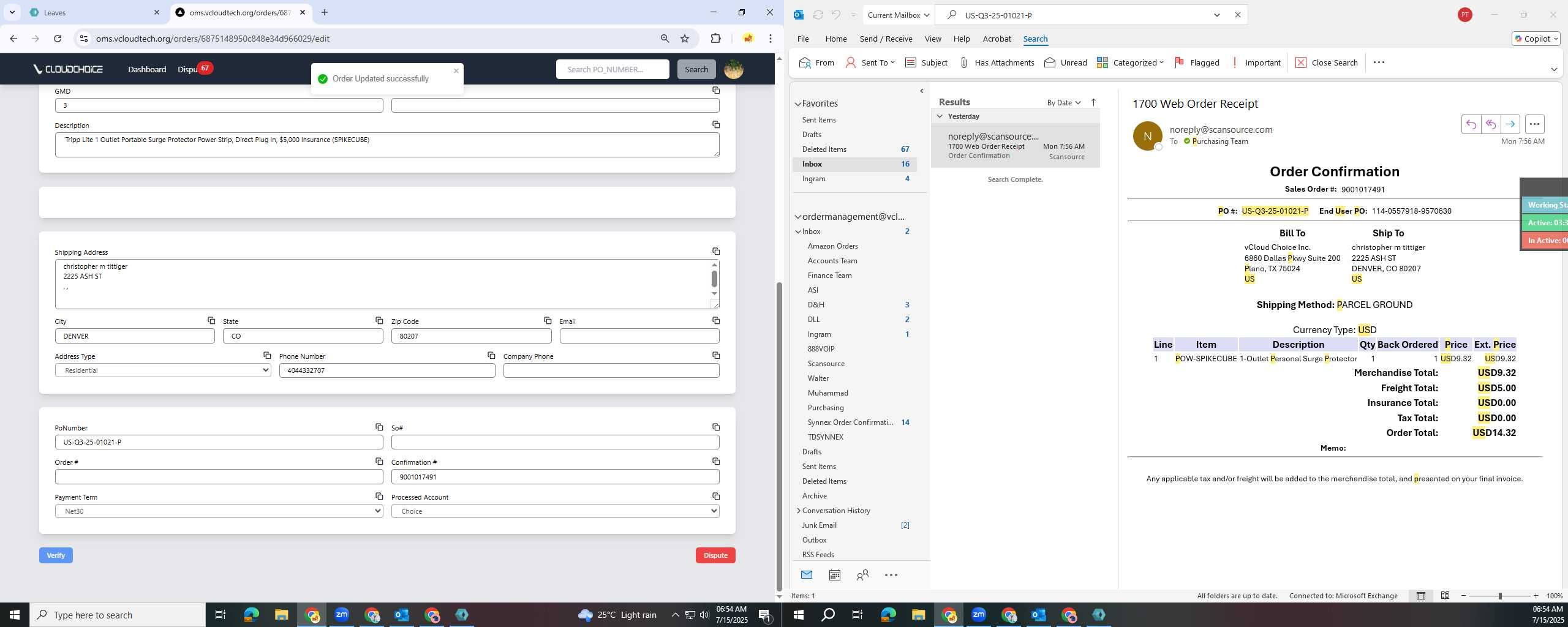Open the Current Mailbox scope dropdown
Image resolution: width=1568 pixels, height=627 pixels.
[899, 15]
